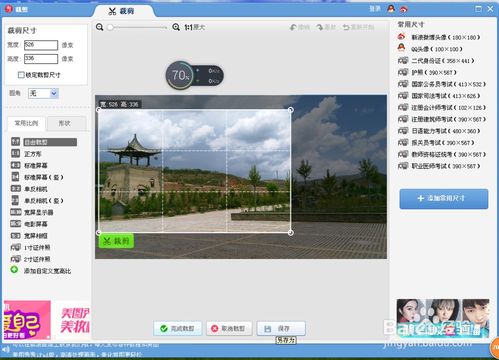Image resolution: width=499 pixels, height=360 pixels.
Task: Click the zoom out magnifier icon
Action: tap(99, 27)
